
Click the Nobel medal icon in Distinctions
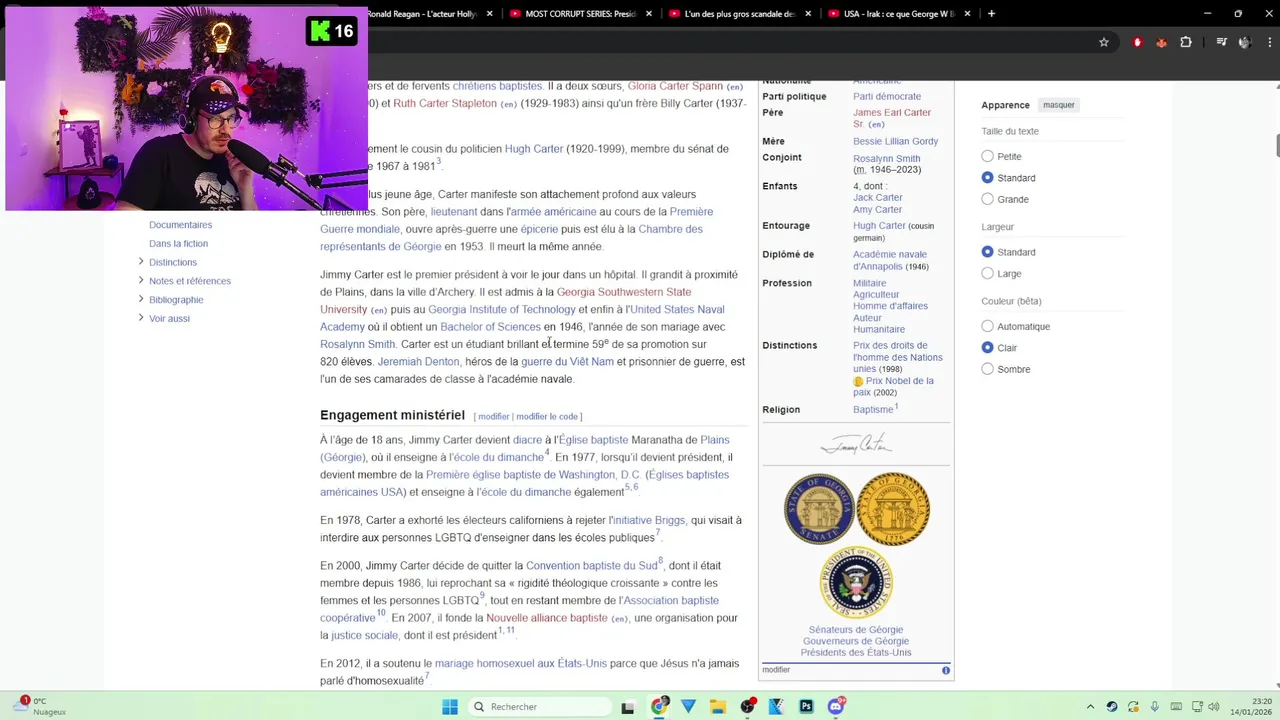click(858, 381)
